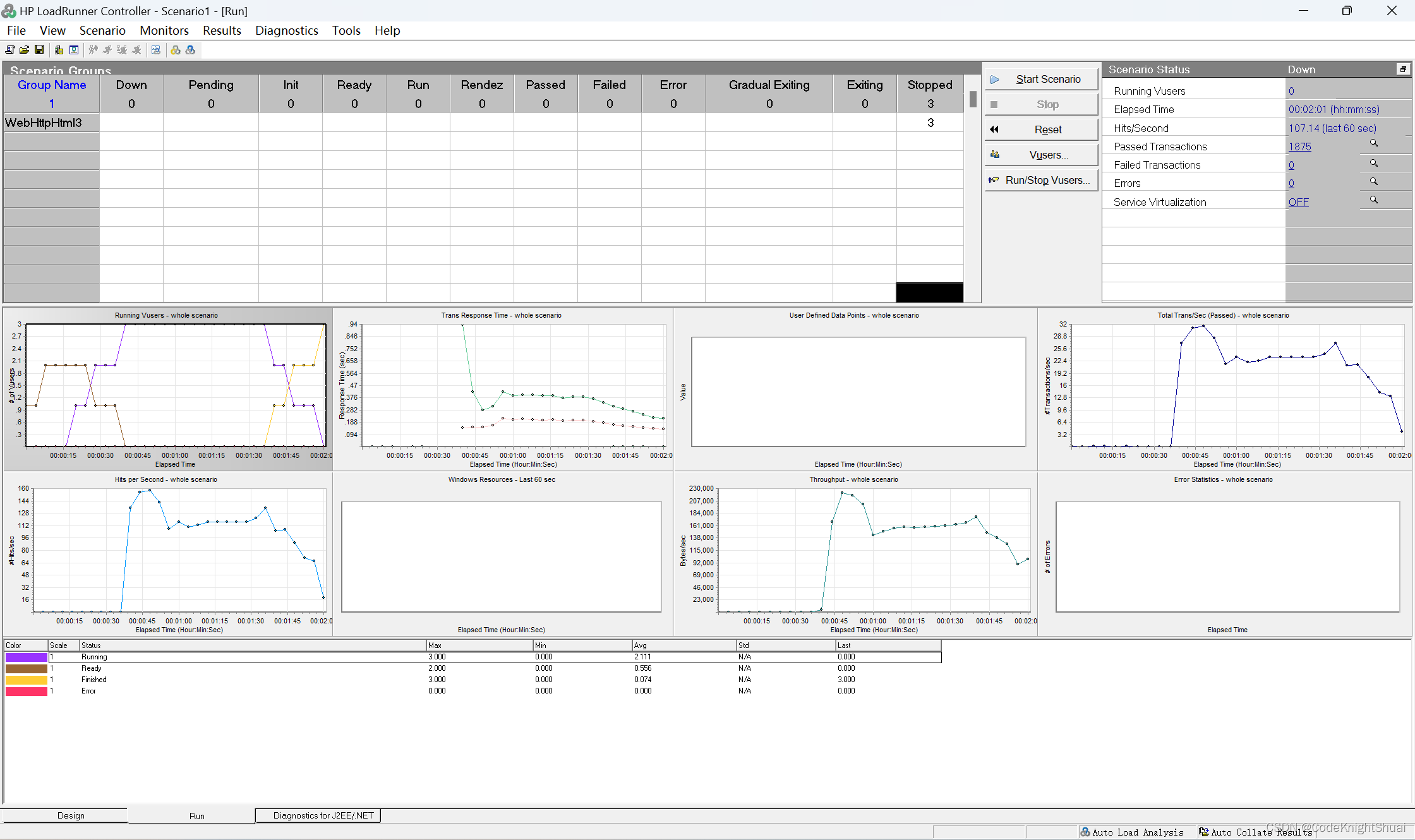
Task: Open the File menu
Action: point(16,30)
